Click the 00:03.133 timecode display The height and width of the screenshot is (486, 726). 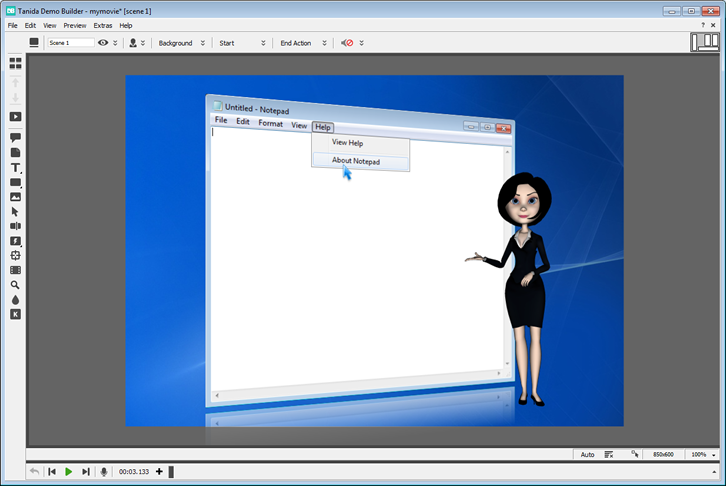coord(134,472)
